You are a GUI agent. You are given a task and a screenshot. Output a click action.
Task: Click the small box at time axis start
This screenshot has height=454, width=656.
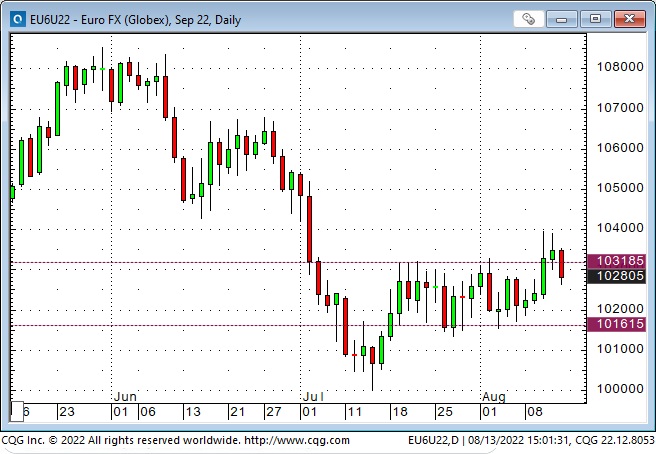click(17, 412)
